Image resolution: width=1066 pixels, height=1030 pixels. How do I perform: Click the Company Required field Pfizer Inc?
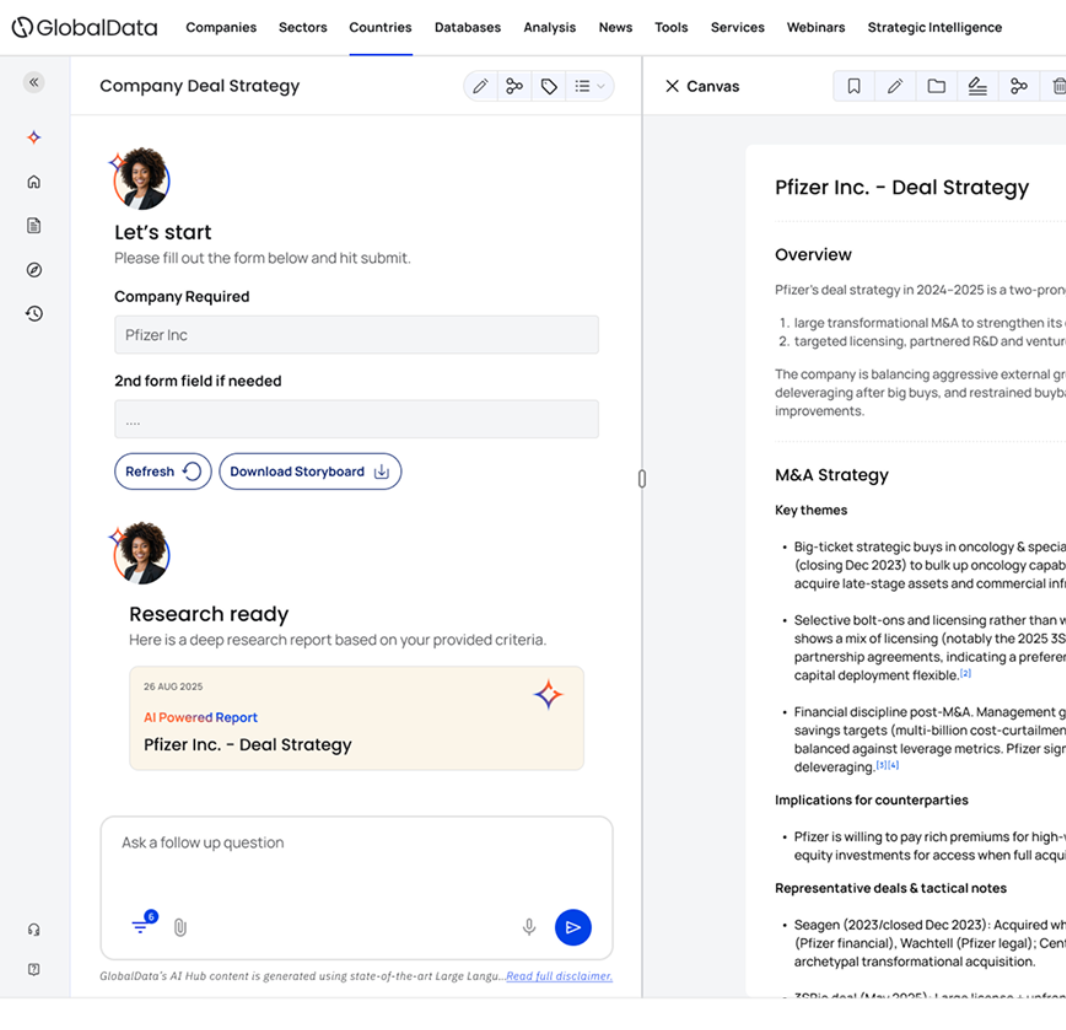click(356, 334)
